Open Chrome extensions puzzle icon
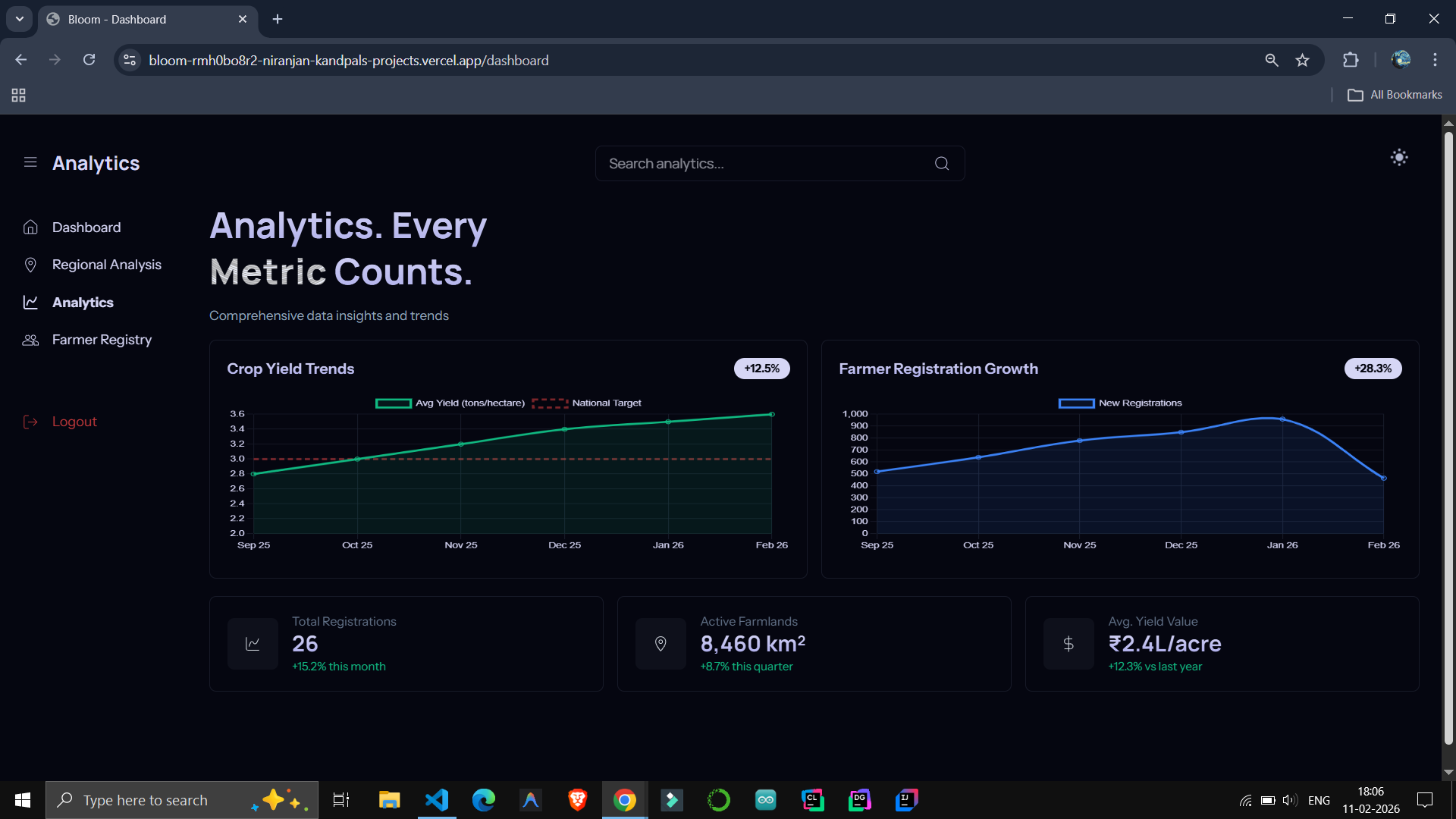 point(1351,60)
